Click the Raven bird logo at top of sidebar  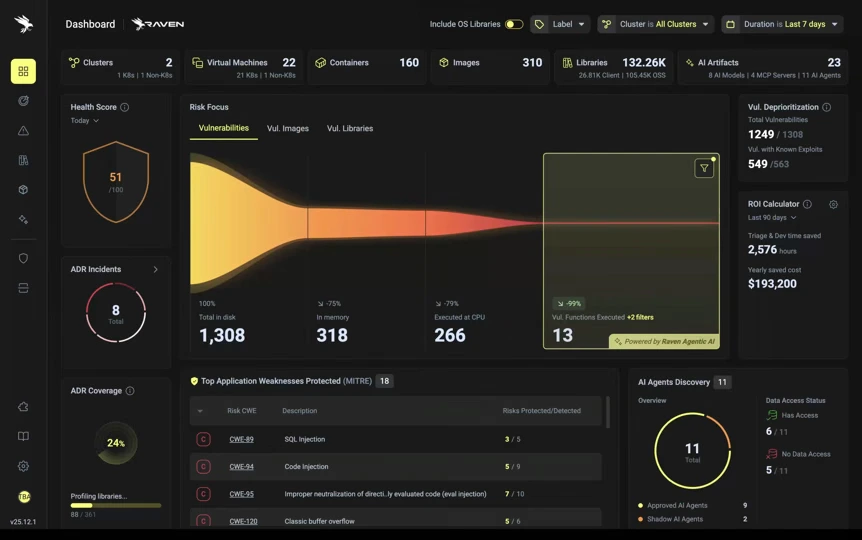(x=23, y=24)
